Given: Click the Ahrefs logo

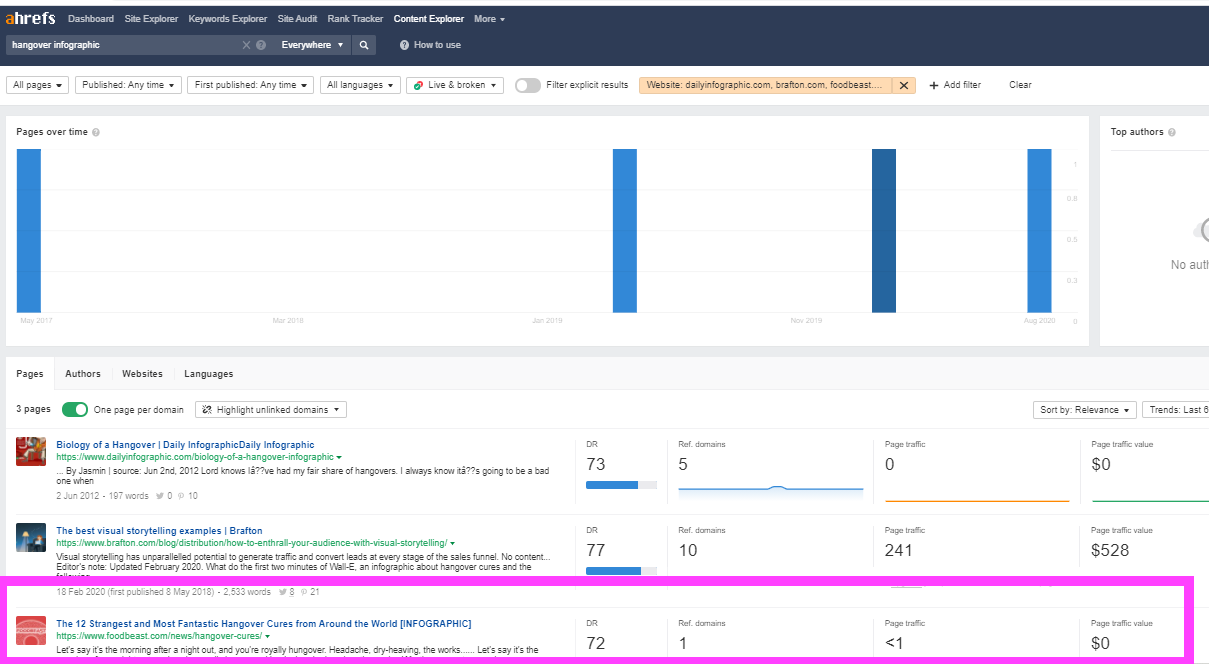Looking at the screenshot, I should [30, 18].
